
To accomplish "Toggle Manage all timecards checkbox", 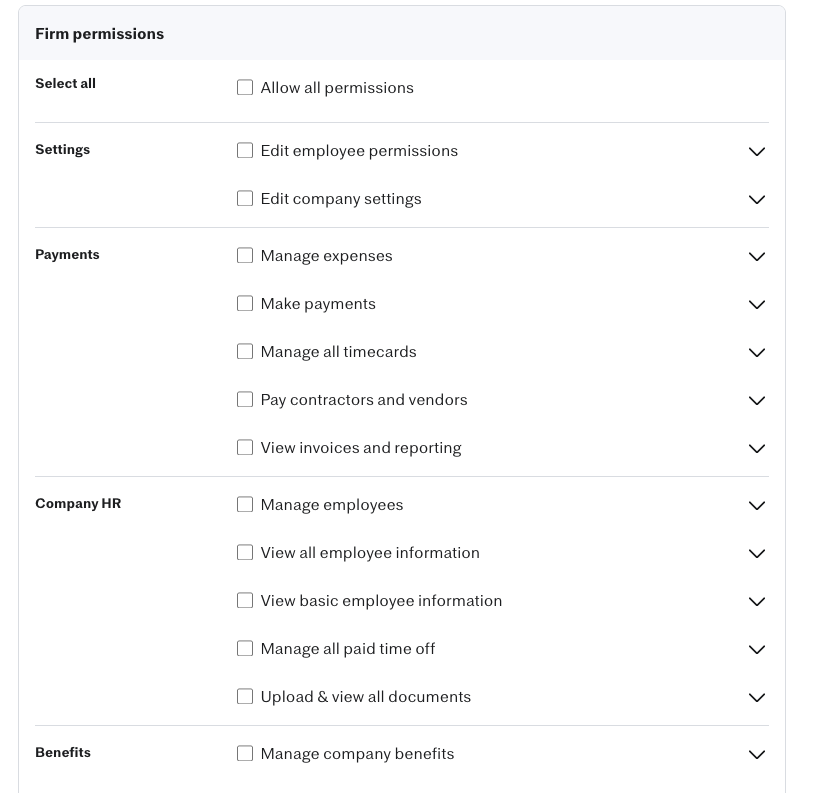I will [x=245, y=351].
